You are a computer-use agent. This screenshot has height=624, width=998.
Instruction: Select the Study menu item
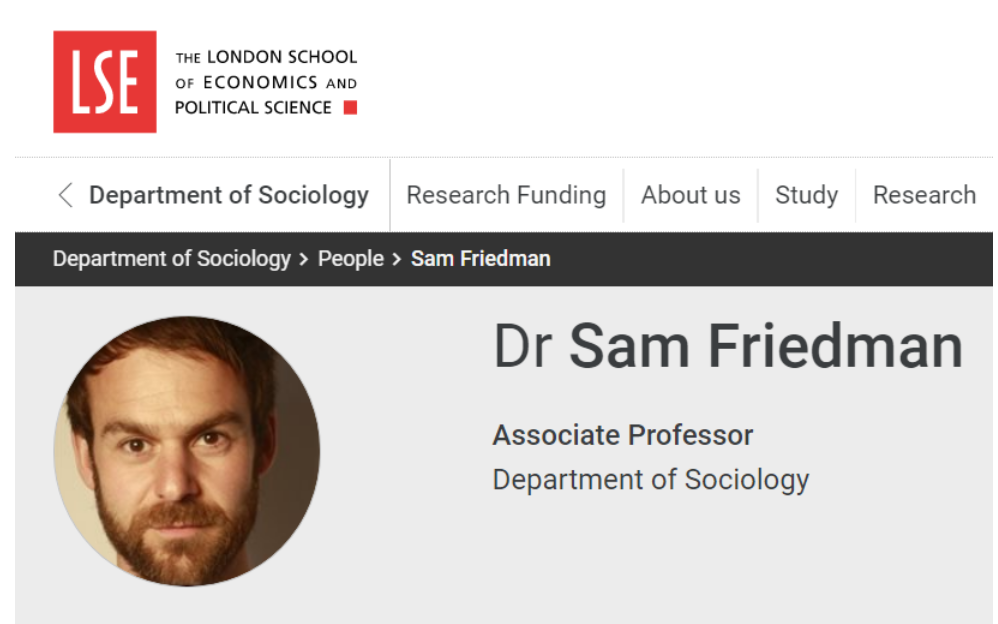point(806,195)
